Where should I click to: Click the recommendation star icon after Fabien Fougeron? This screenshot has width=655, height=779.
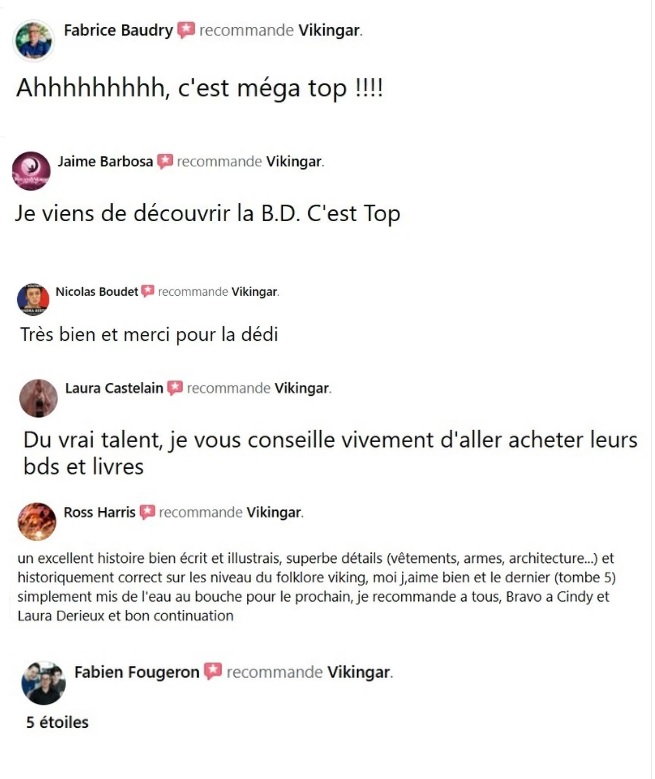[x=213, y=672]
